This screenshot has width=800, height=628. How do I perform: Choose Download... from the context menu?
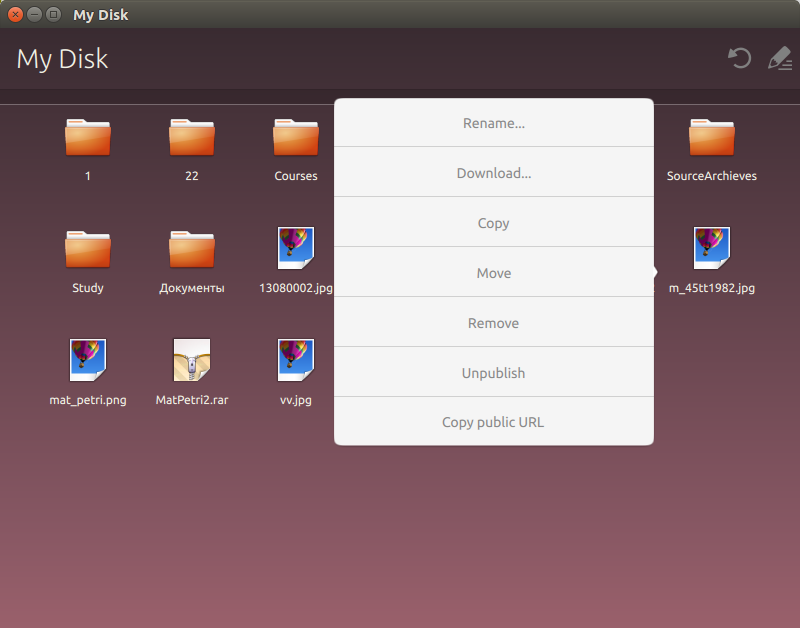click(494, 173)
